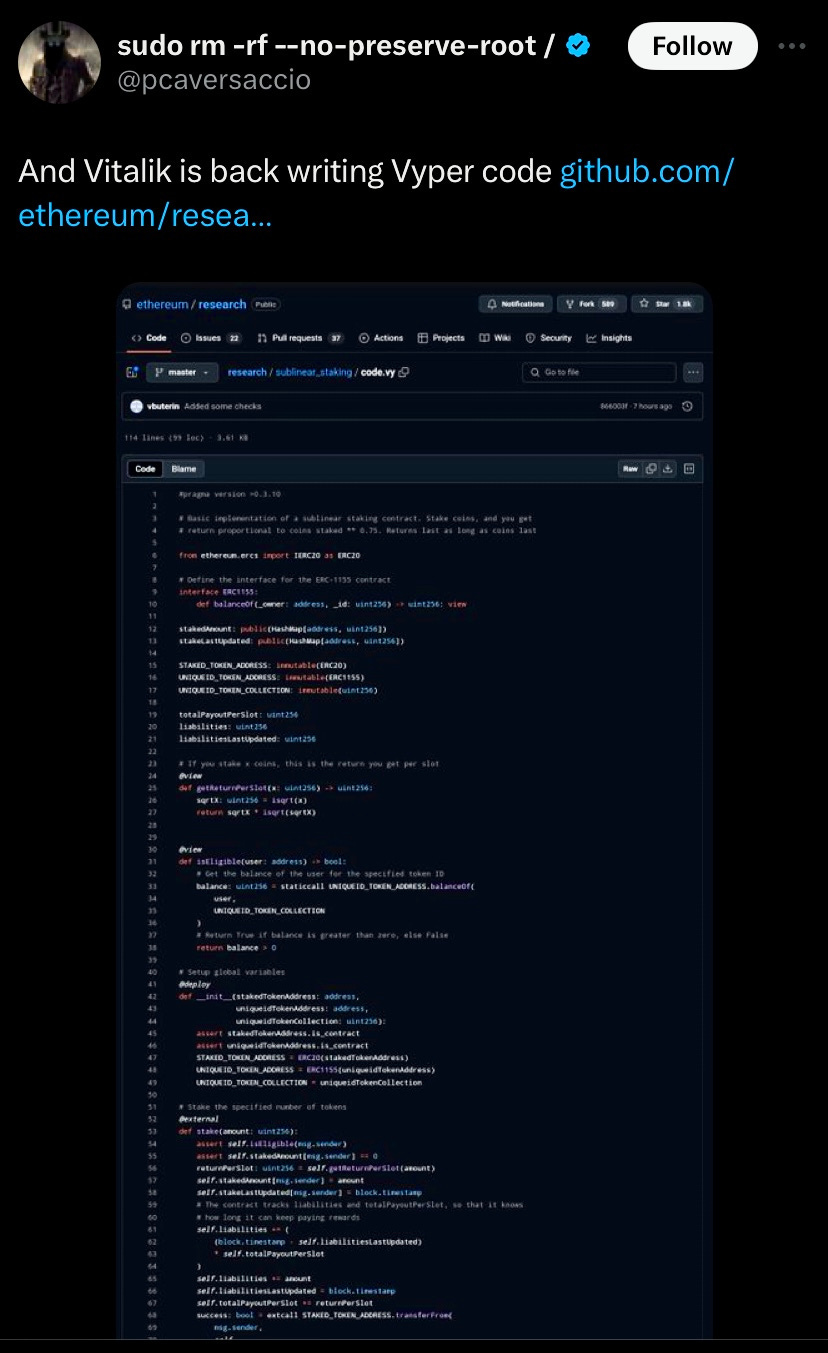Click the research repository name link
The image size is (828, 1353).
(222, 304)
